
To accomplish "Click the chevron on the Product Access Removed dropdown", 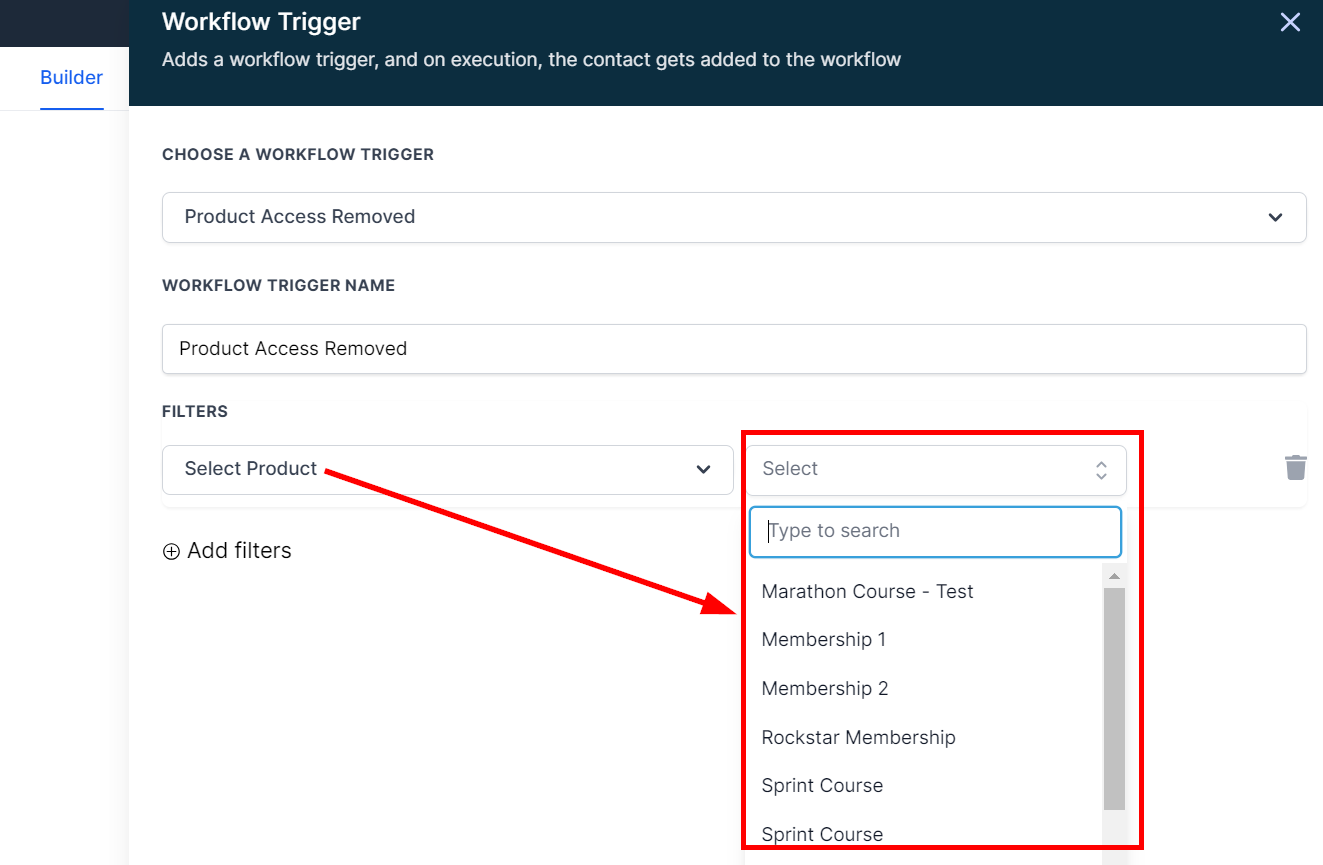I will pyautogui.click(x=1275, y=217).
